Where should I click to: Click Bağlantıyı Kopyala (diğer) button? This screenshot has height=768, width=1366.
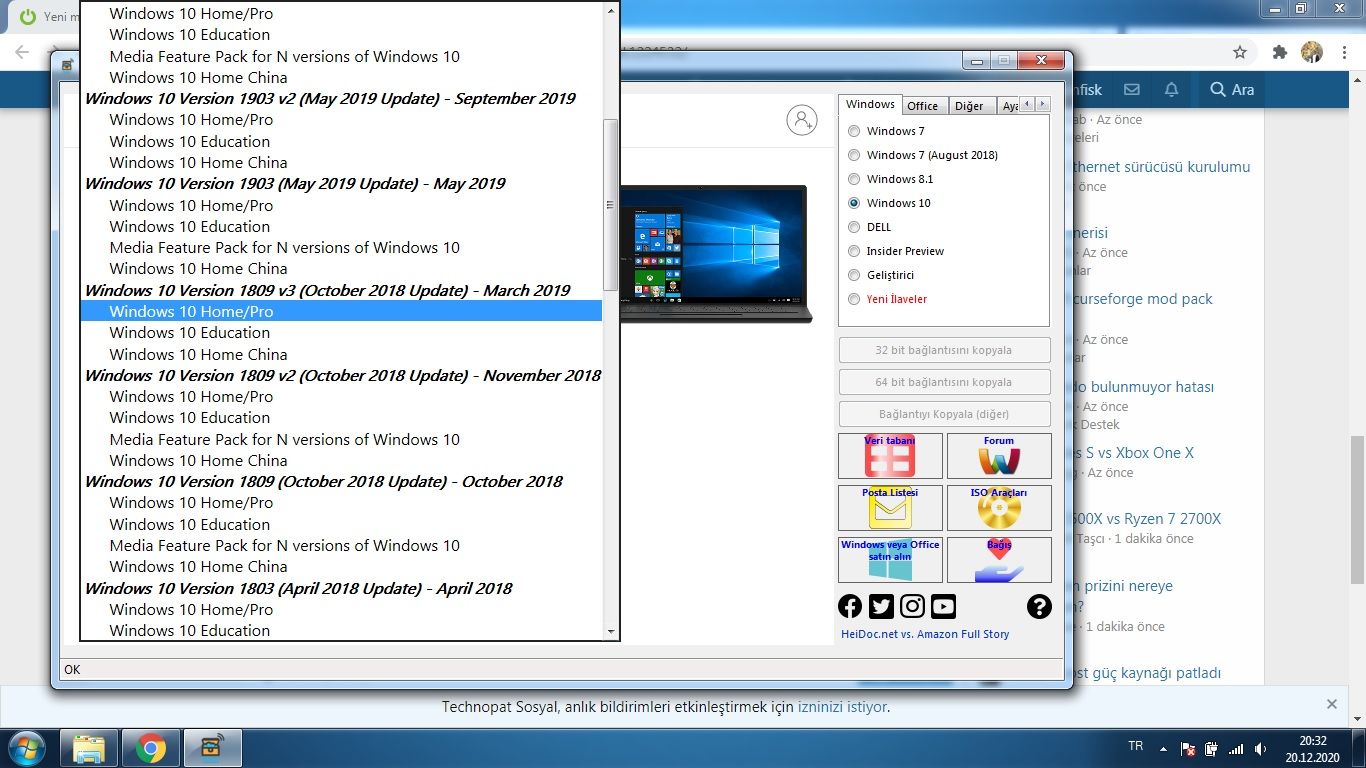(x=945, y=414)
